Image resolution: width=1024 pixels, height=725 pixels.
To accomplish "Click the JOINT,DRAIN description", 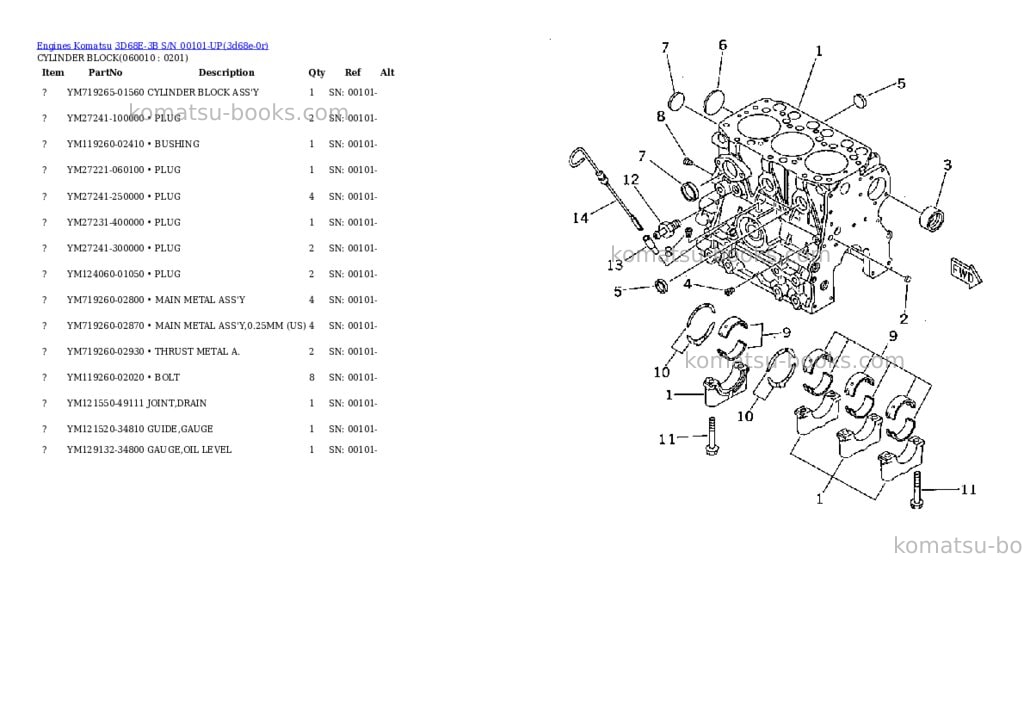I will [177, 403].
